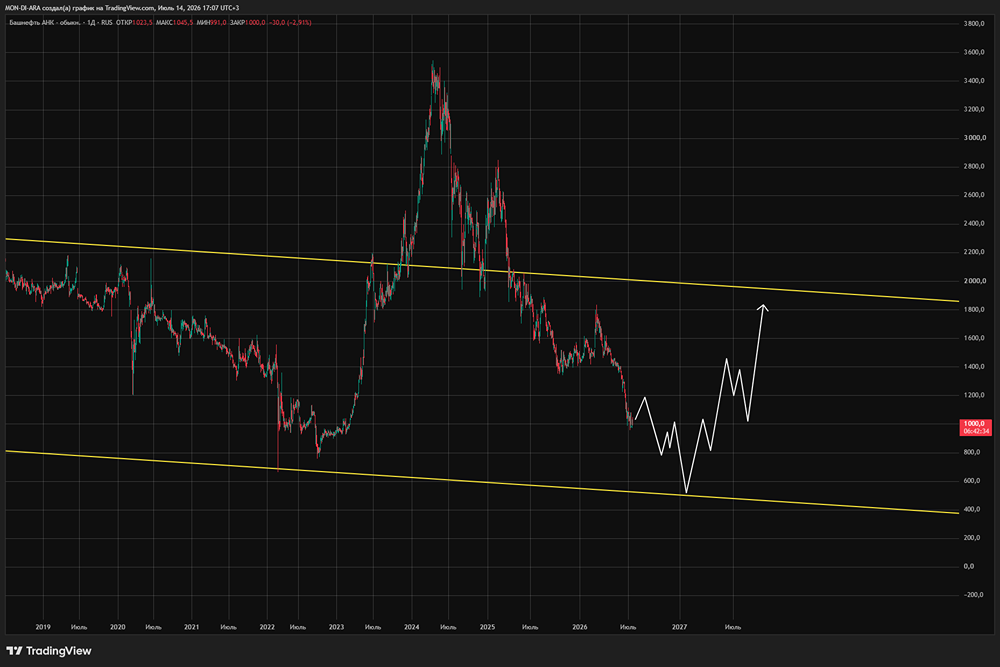The height and width of the screenshot is (667, 1000).
Task: Click the −200,0 price axis label
Action: point(973,595)
